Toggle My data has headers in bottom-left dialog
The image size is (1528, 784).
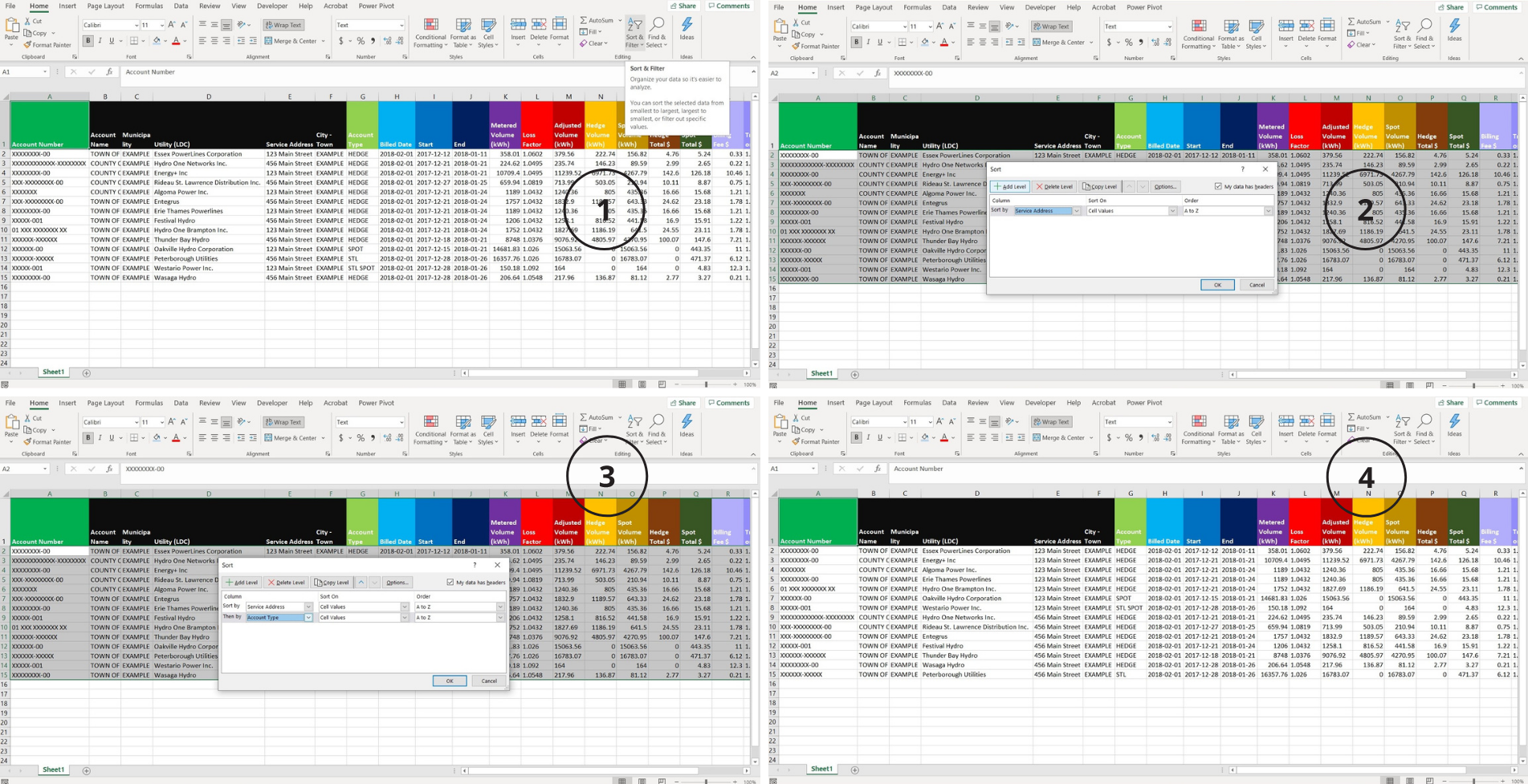(450, 583)
